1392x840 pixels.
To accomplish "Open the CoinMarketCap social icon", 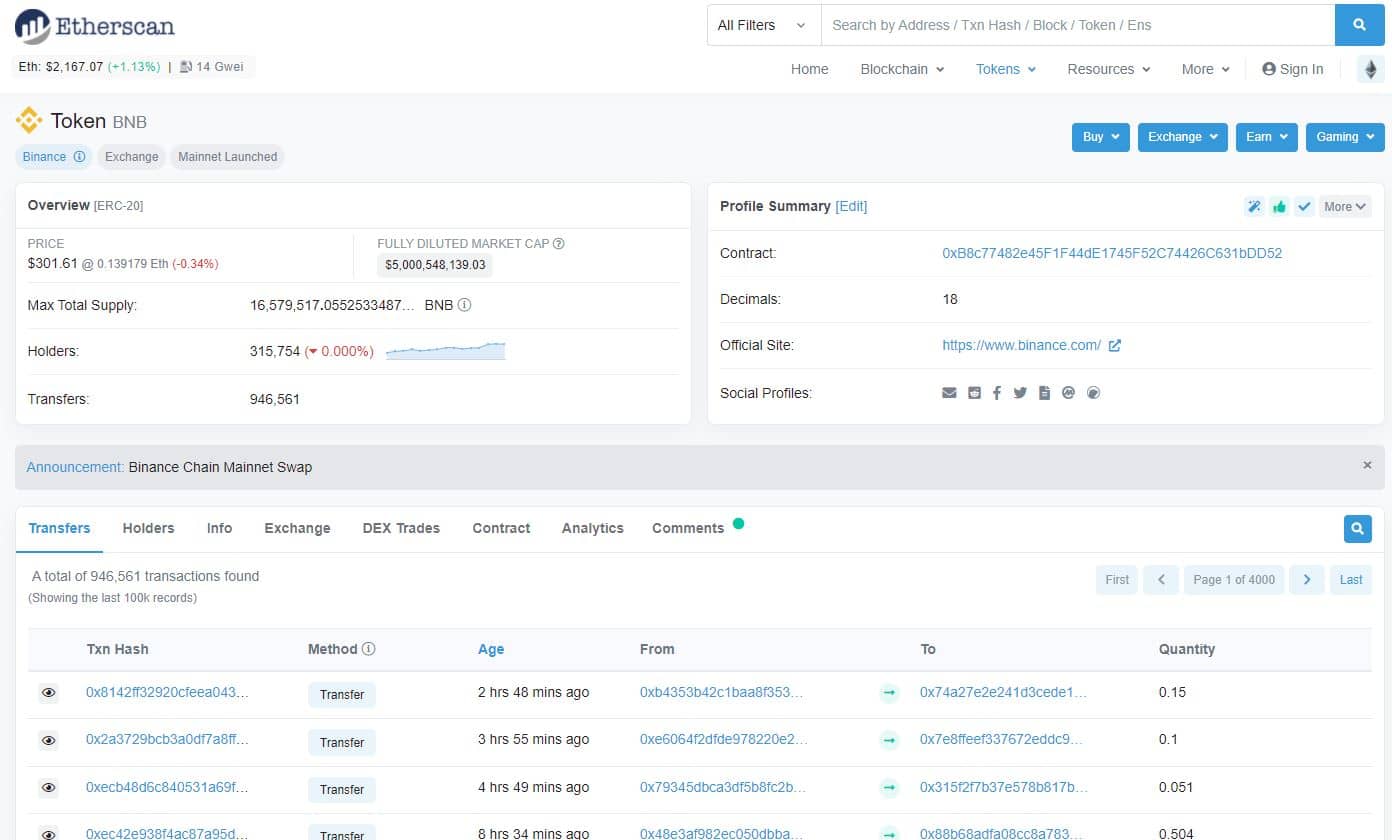I will click(1068, 393).
